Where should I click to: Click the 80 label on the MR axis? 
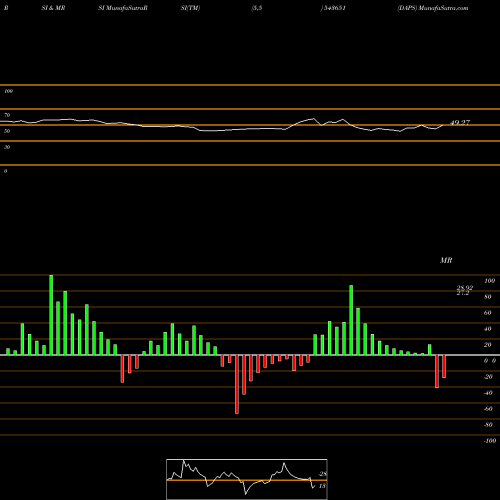click(488, 297)
